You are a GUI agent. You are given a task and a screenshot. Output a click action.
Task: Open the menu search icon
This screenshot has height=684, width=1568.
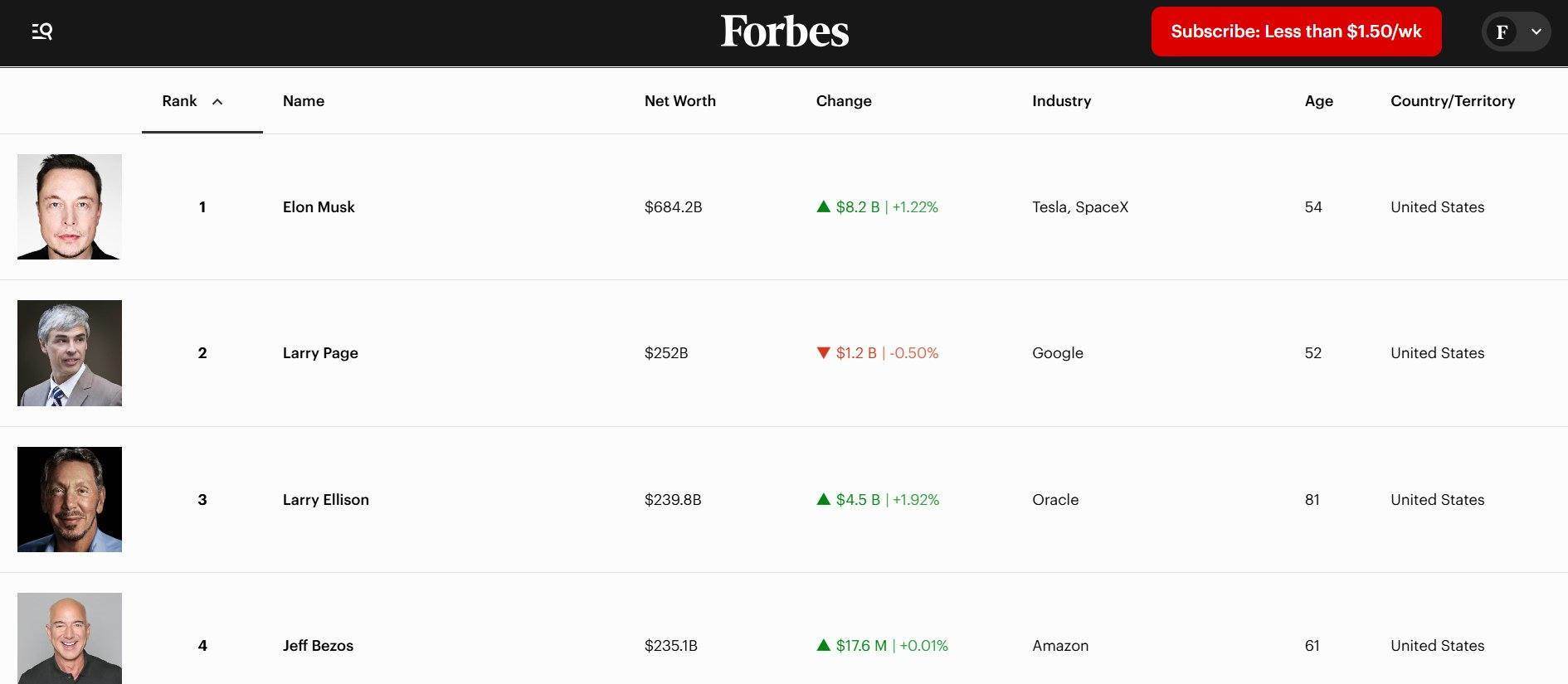coord(42,32)
